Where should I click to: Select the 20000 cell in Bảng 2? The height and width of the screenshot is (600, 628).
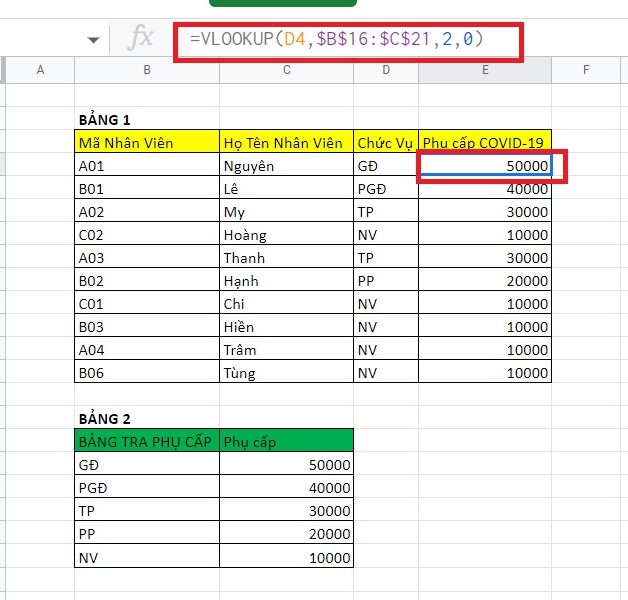286,533
